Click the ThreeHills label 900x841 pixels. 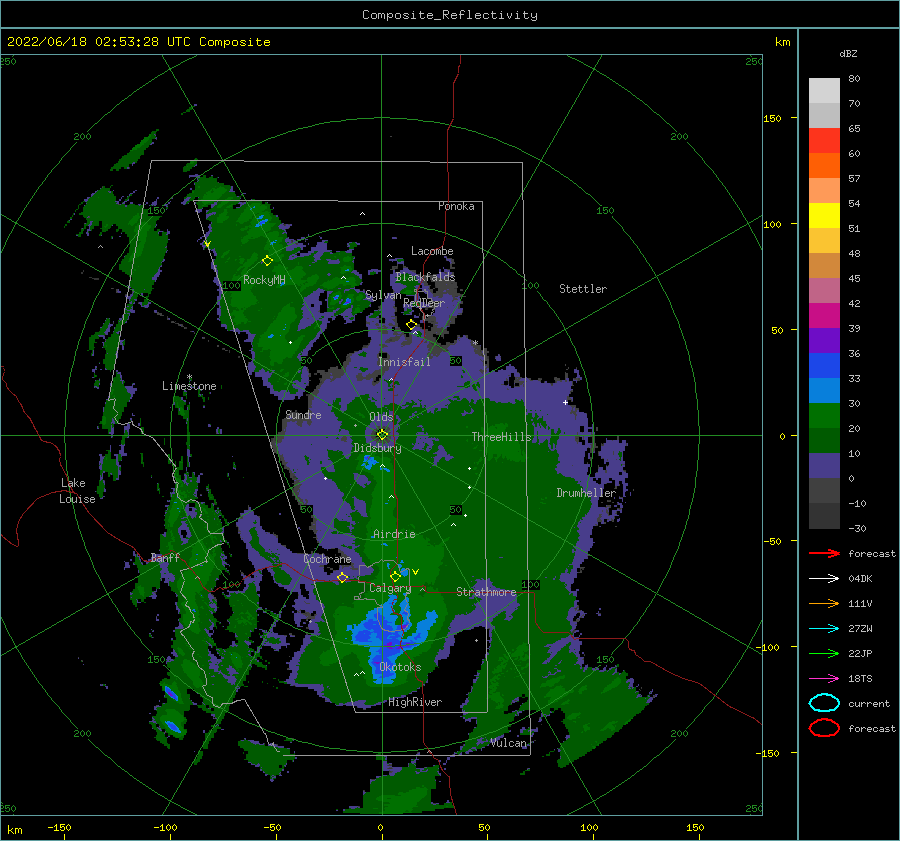502,437
